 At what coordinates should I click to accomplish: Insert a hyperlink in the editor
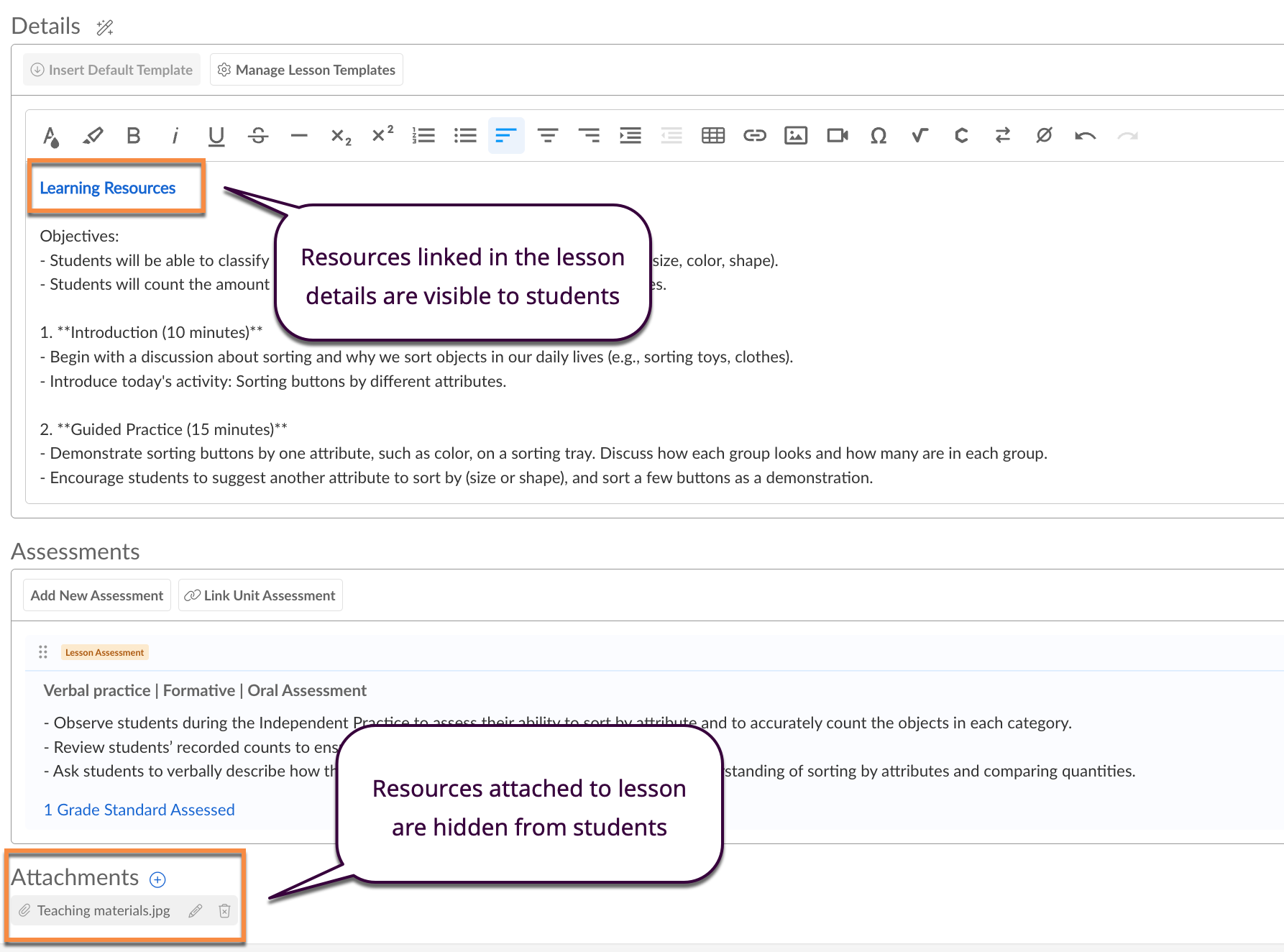click(754, 136)
